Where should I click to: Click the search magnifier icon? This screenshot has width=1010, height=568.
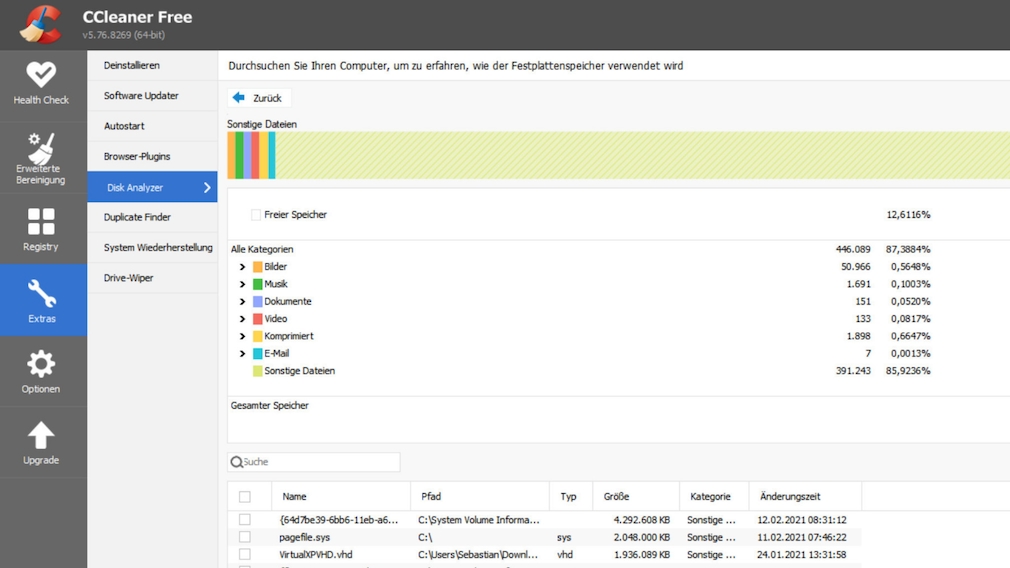click(x=236, y=462)
